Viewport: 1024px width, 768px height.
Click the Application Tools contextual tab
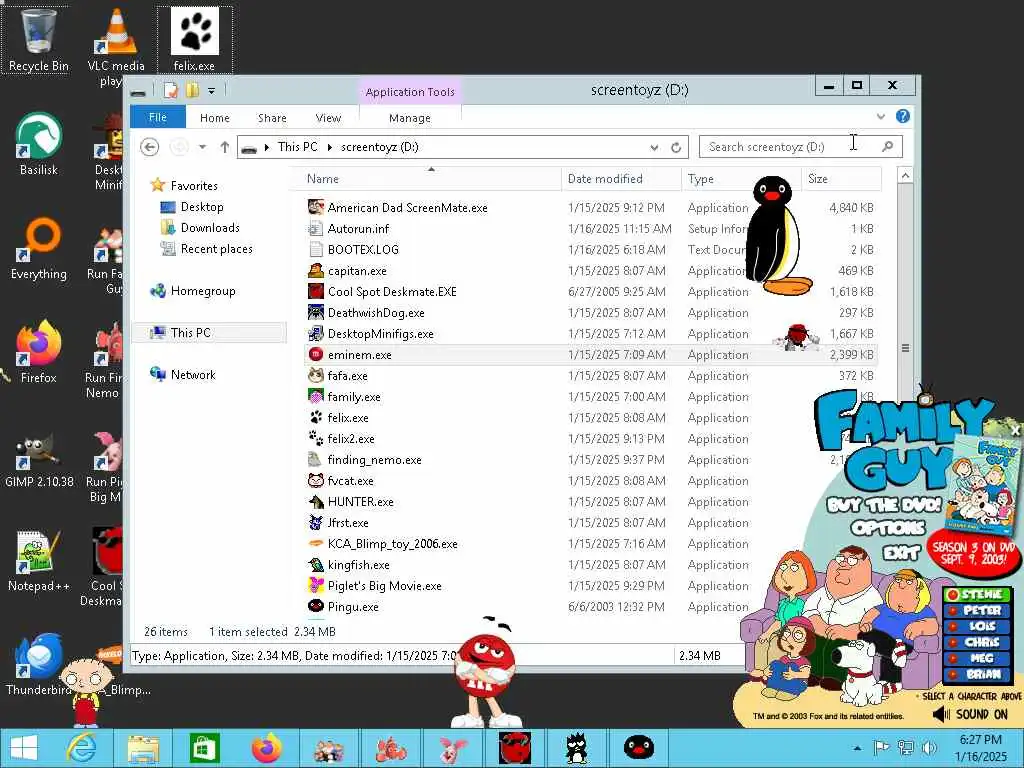[410, 92]
